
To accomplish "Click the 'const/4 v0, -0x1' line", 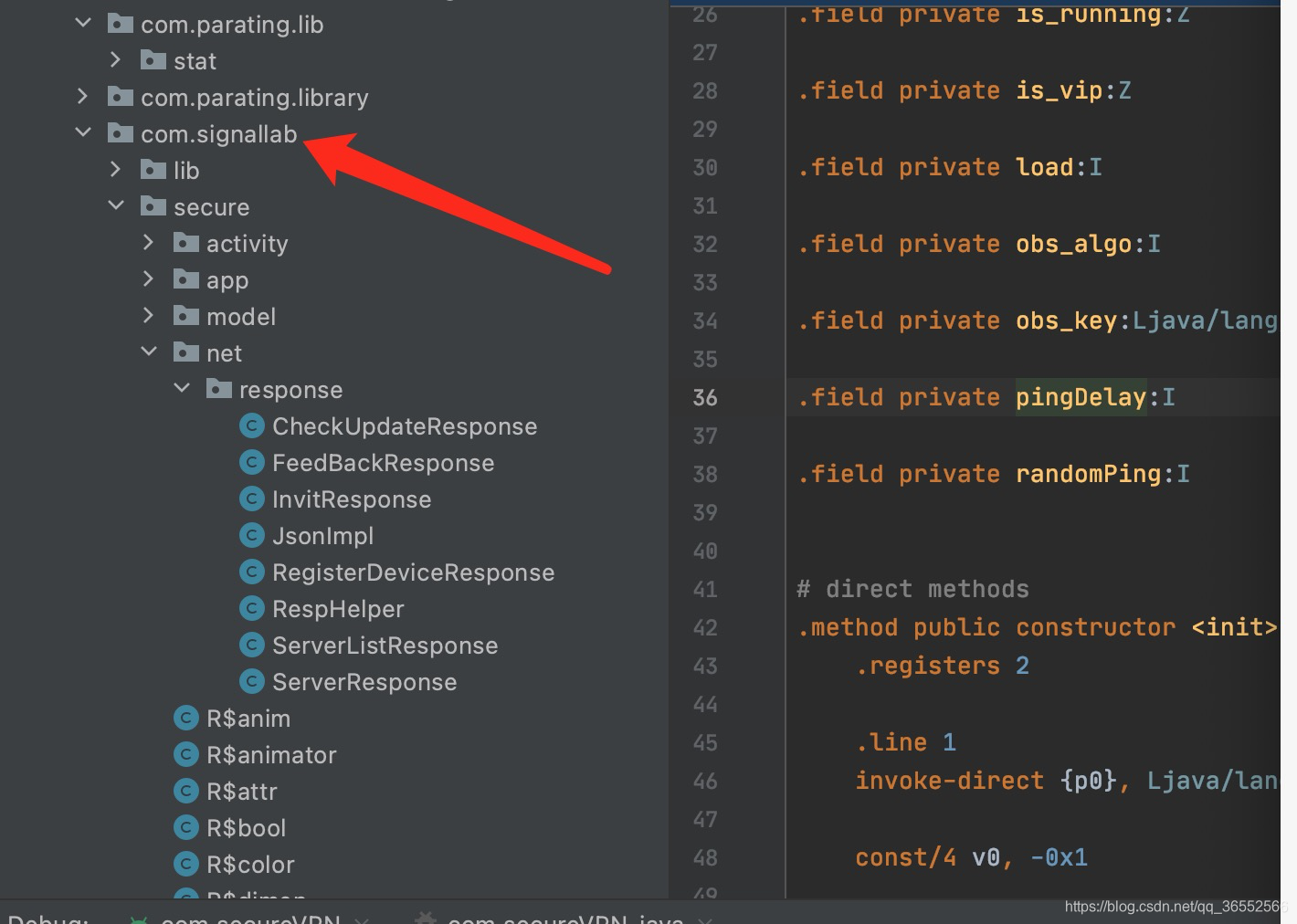I will click(x=971, y=857).
